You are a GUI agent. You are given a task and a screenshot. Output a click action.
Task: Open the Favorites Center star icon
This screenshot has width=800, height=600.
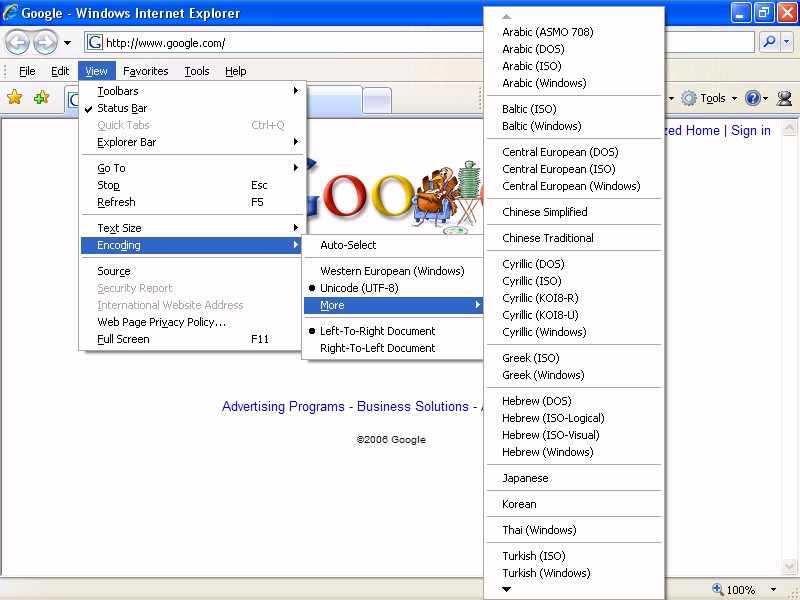coord(15,97)
